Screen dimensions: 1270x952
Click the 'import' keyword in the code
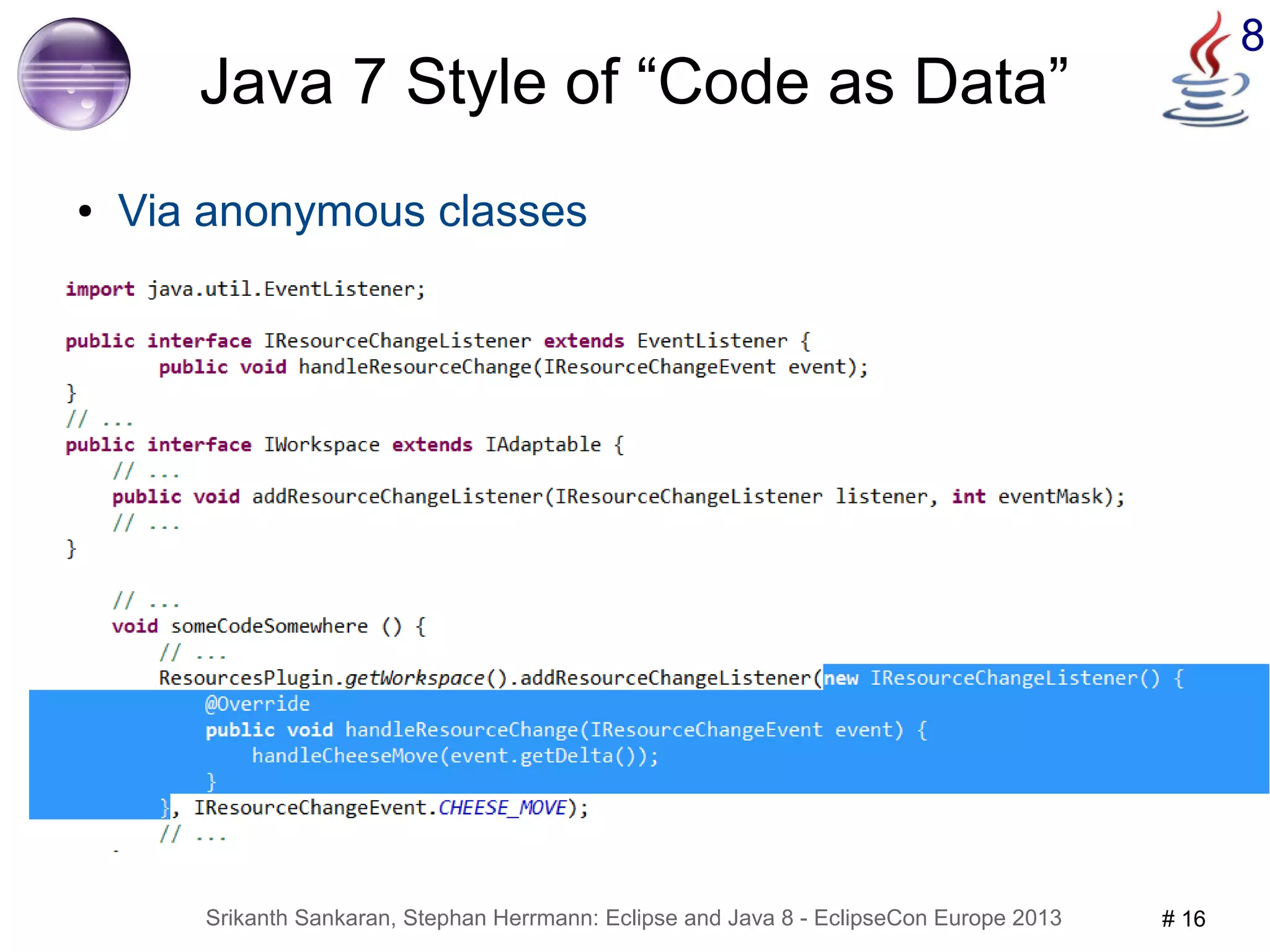pos(100,289)
